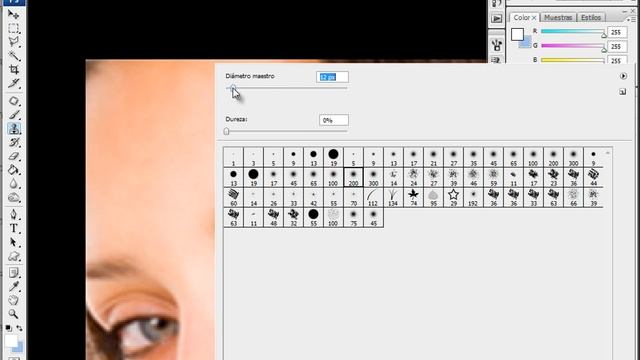Select the Slice tool
This screenshot has height=360, width=640.
pos(14,83)
